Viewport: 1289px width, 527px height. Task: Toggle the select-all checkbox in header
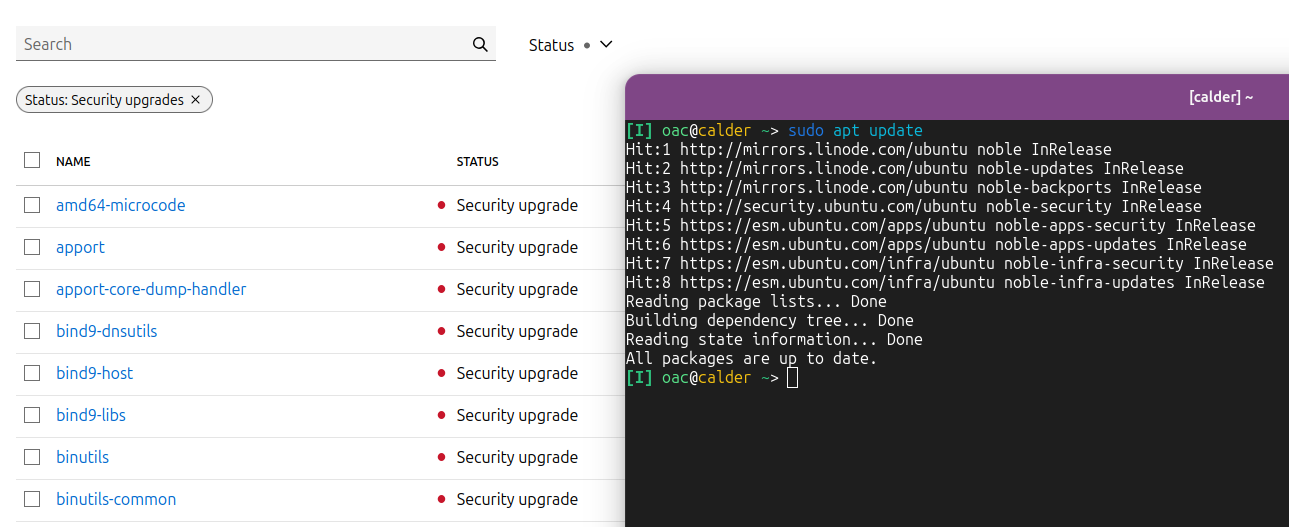(x=32, y=160)
